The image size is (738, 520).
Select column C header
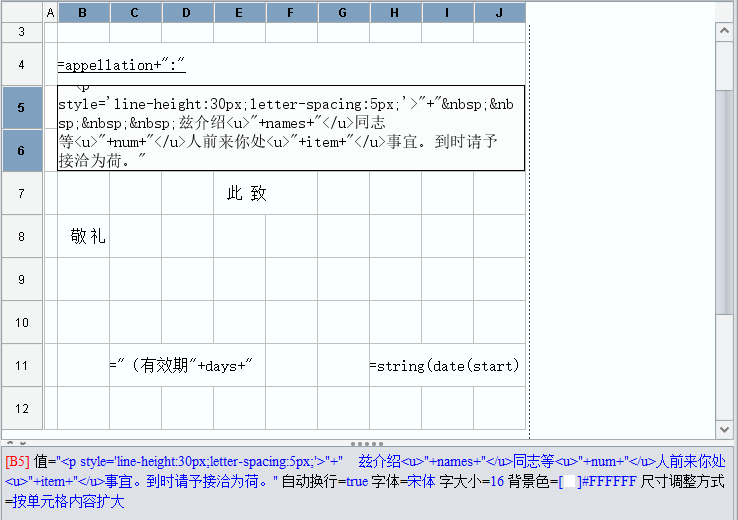click(135, 13)
